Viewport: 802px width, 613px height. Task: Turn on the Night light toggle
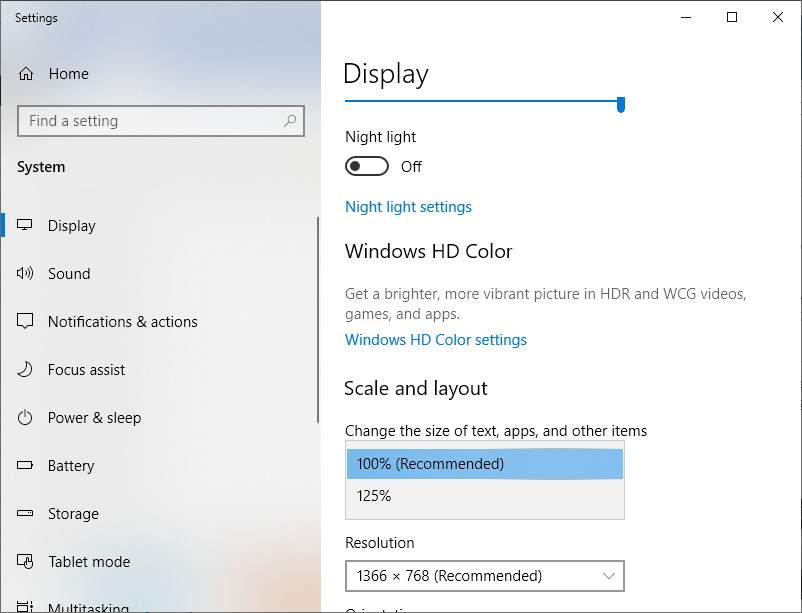(367, 167)
